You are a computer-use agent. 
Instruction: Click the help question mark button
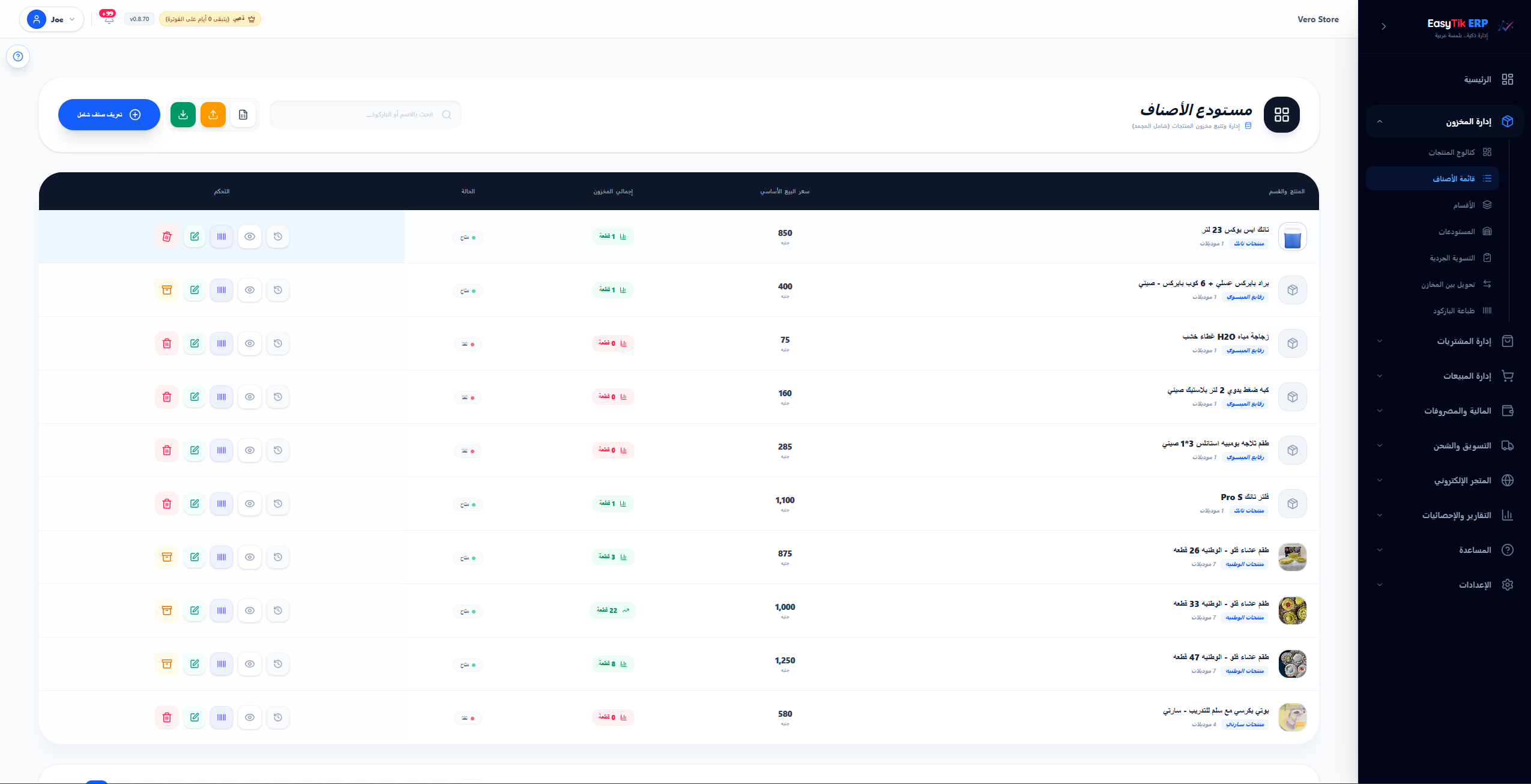[18, 56]
